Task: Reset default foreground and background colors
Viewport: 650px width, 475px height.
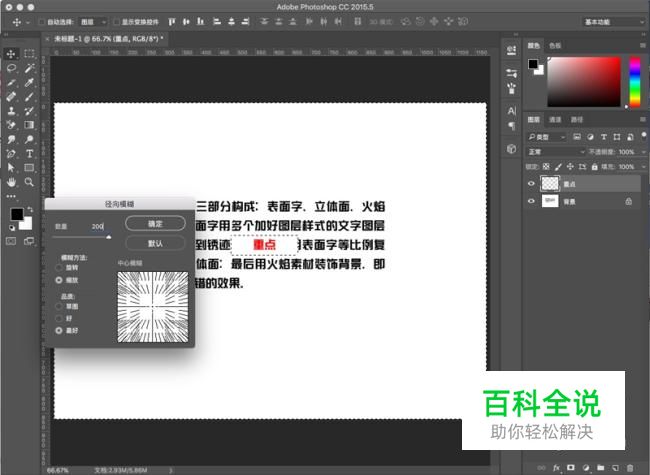Action: pyautogui.click(x=12, y=228)
